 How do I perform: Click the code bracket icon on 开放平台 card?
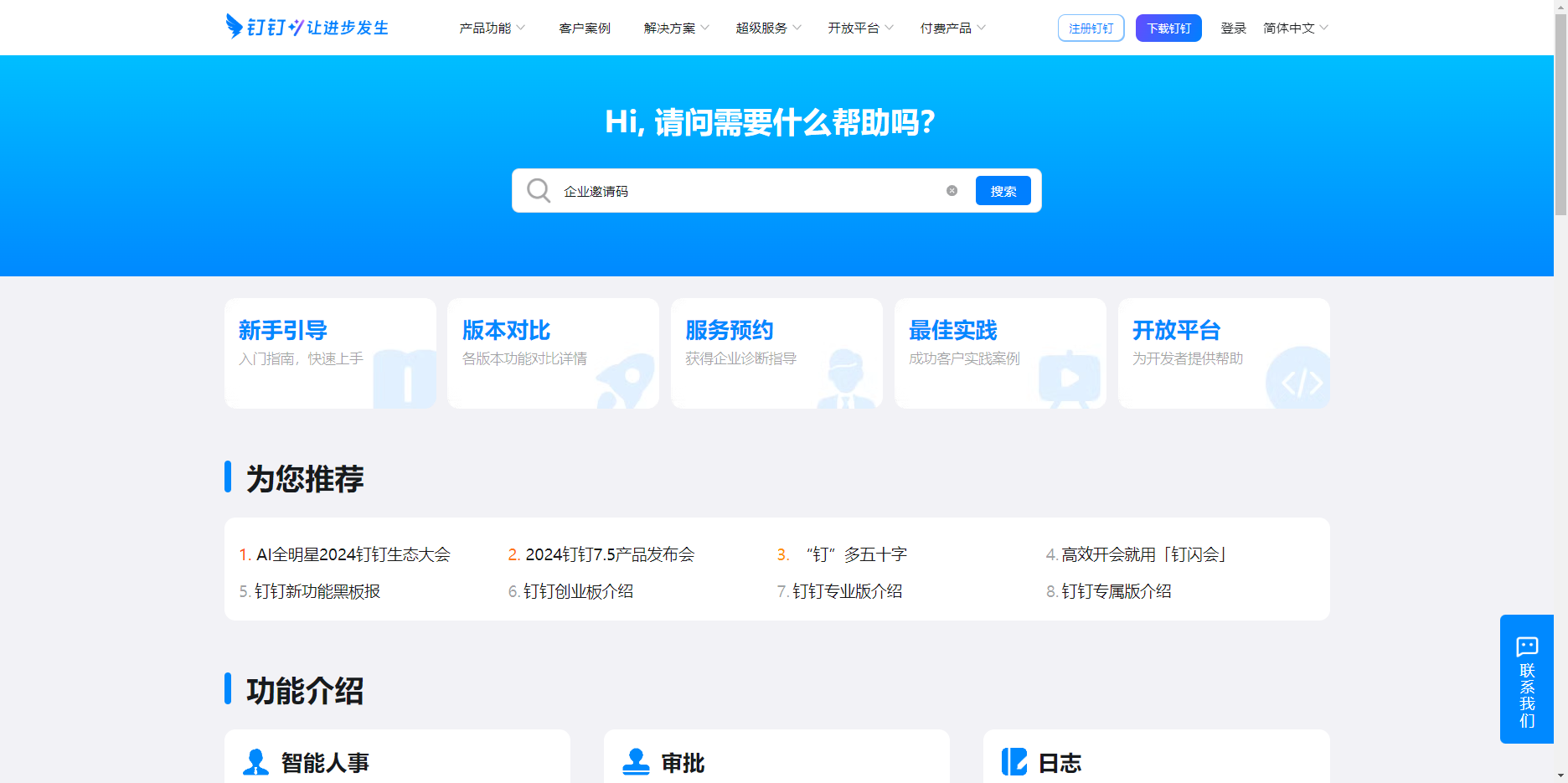coord(1299,380)
